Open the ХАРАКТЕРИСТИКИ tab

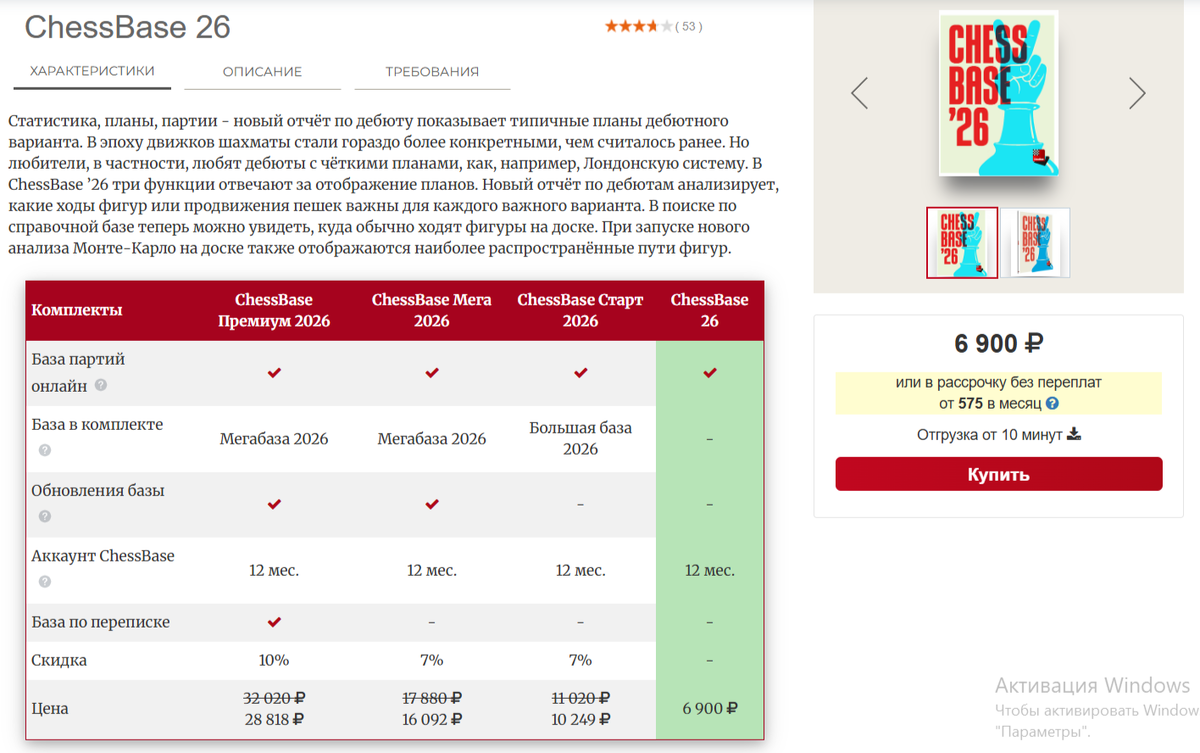point(92,71)
